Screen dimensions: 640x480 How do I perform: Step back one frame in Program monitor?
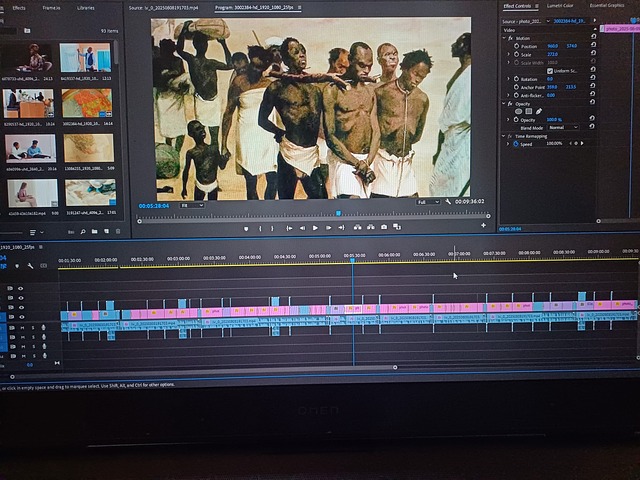click(x=302, y=228)
